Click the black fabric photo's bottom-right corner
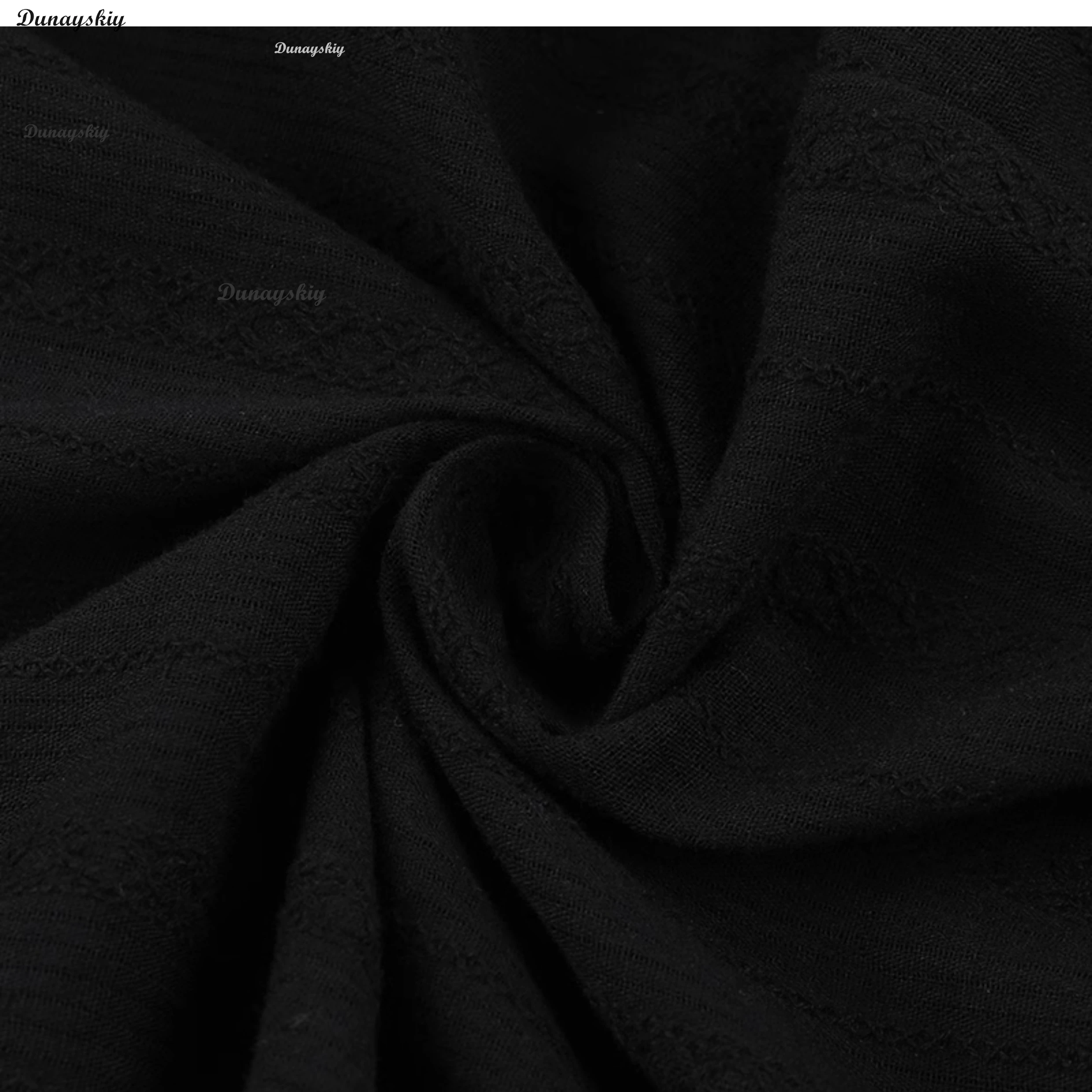 coord(1088,1088)
